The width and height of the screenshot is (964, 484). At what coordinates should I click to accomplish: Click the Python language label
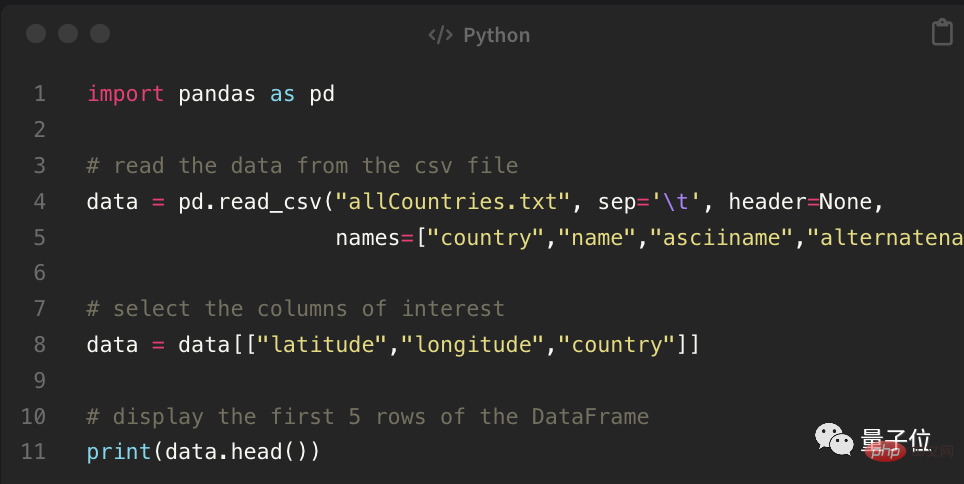[x=497, y=36]
